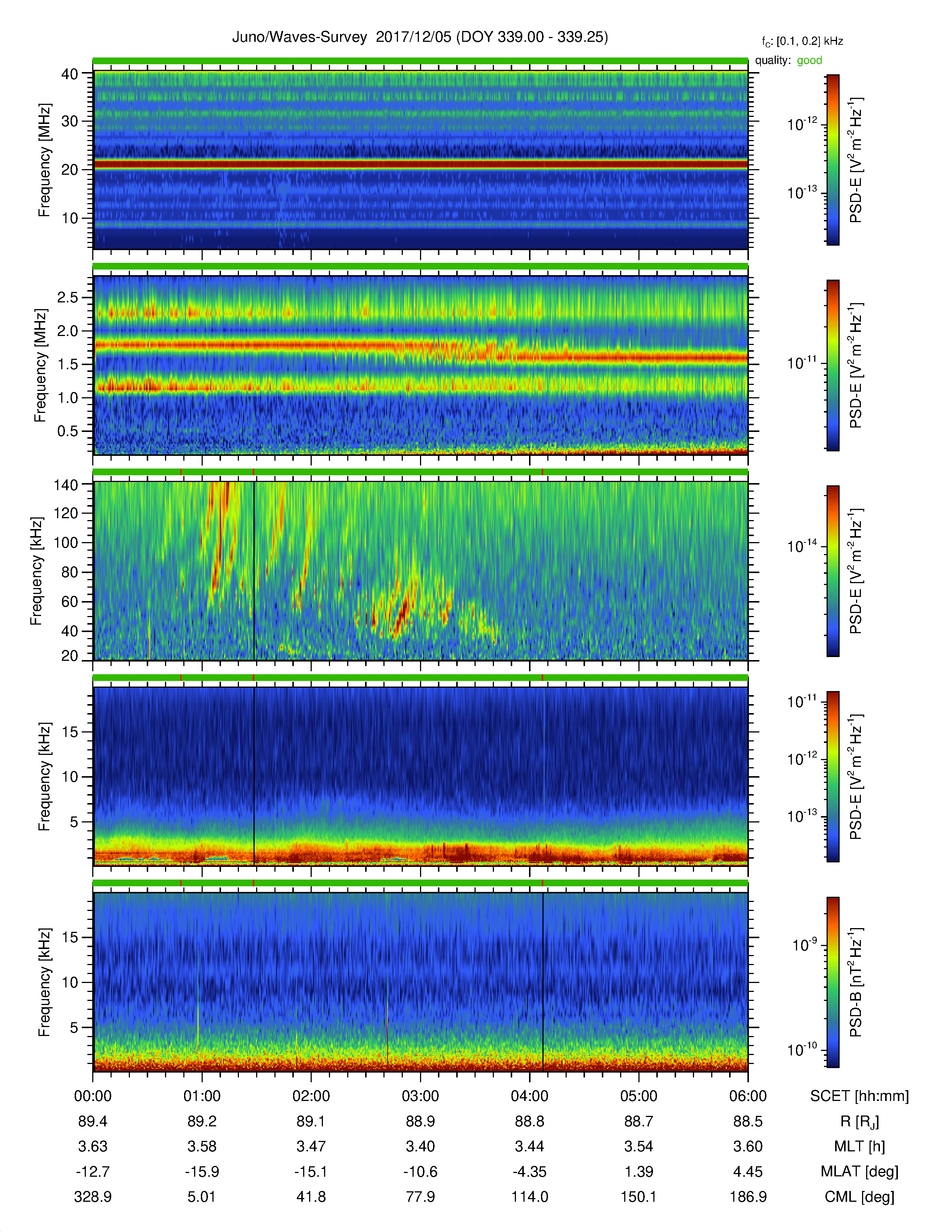Click the MLT [h] row label

[x=859, y=1146]
